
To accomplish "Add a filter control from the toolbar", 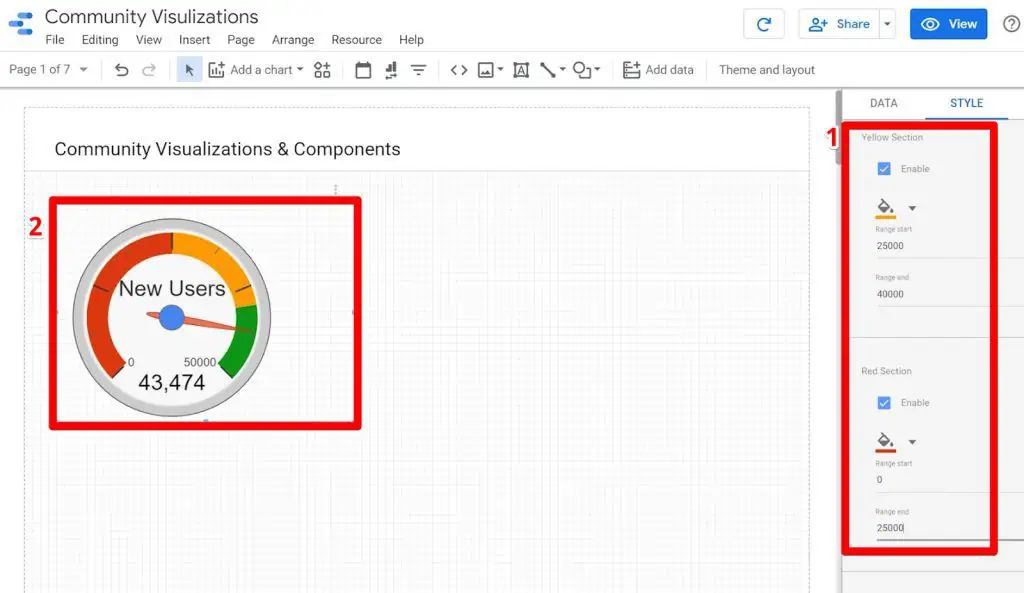I will point(418,70).
